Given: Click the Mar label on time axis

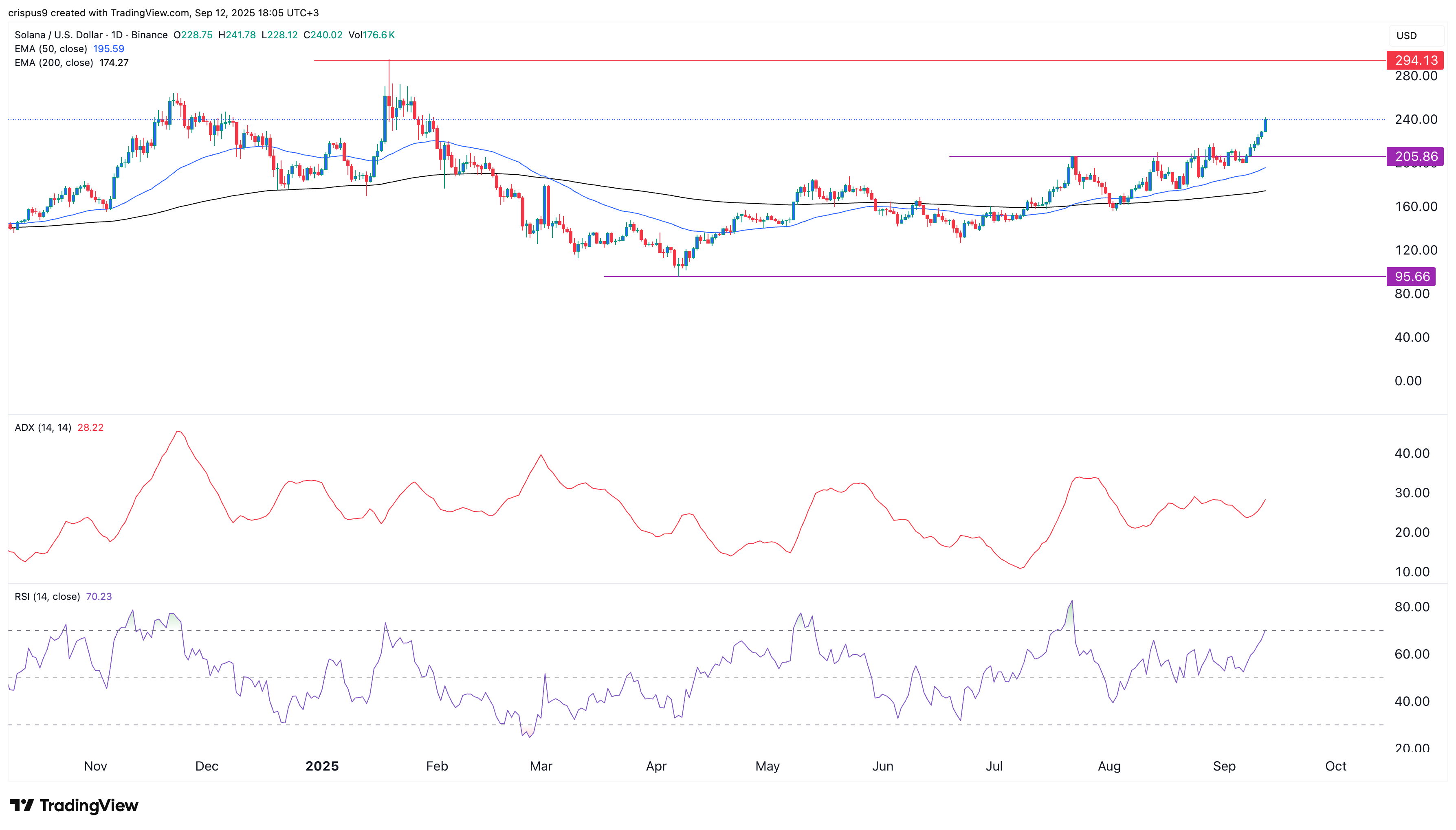Looking at the screenshot, I should pyautogui.click(x=541, y=766).
